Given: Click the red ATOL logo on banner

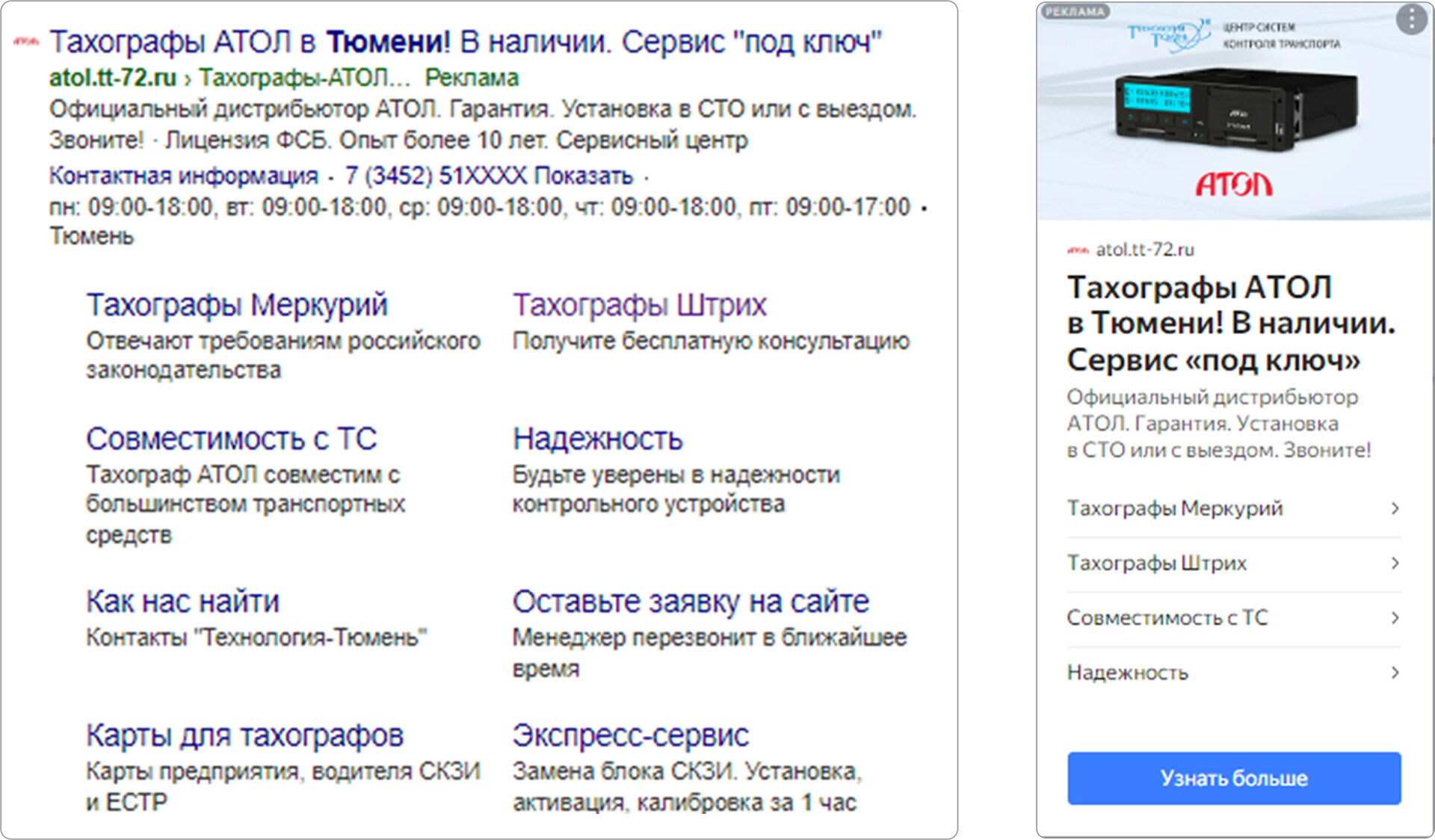Looking at the screenshot, I should click(x=1234, y=184).
